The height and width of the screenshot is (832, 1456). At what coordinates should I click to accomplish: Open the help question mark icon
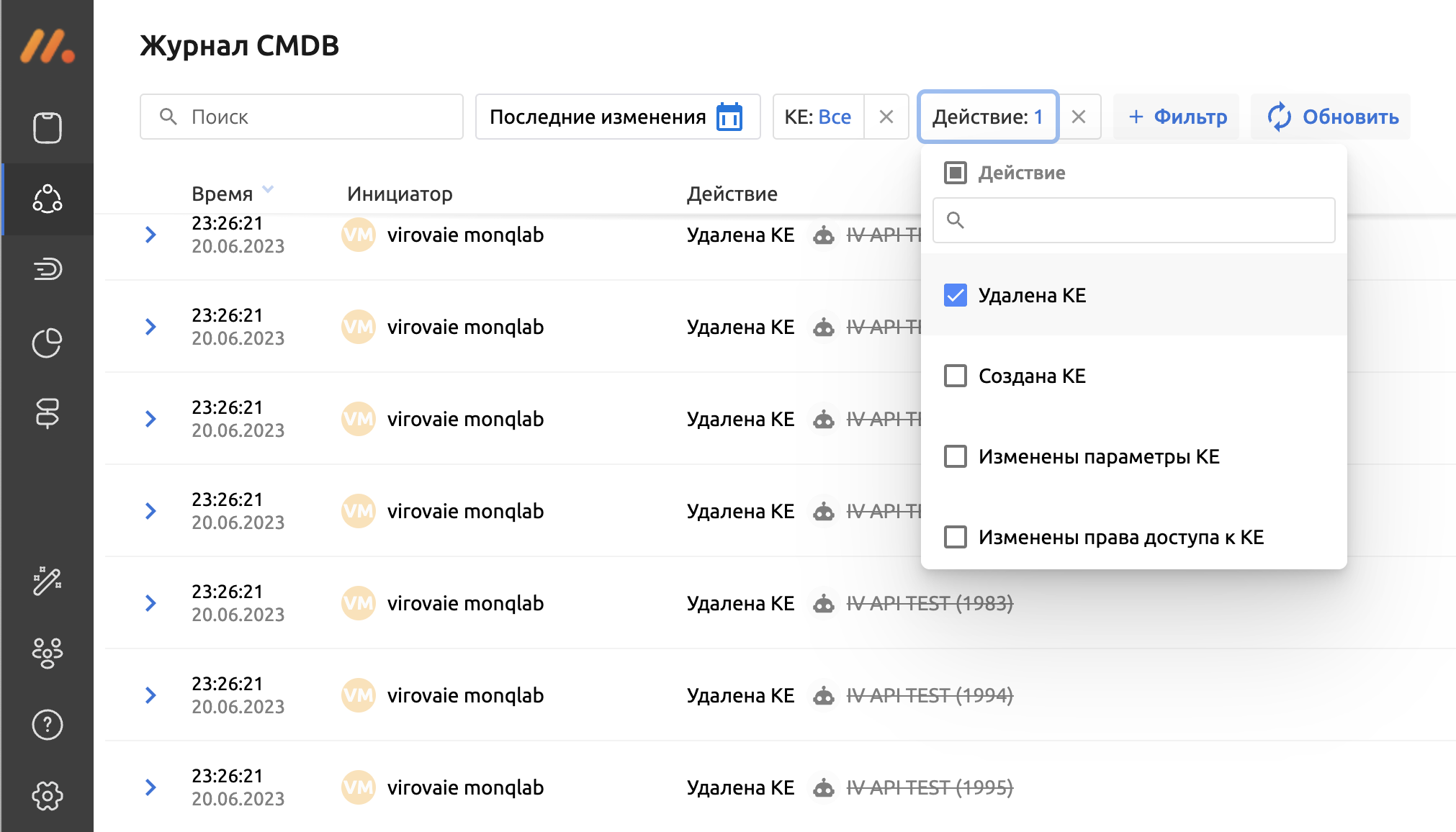click(x=48, y=724)
